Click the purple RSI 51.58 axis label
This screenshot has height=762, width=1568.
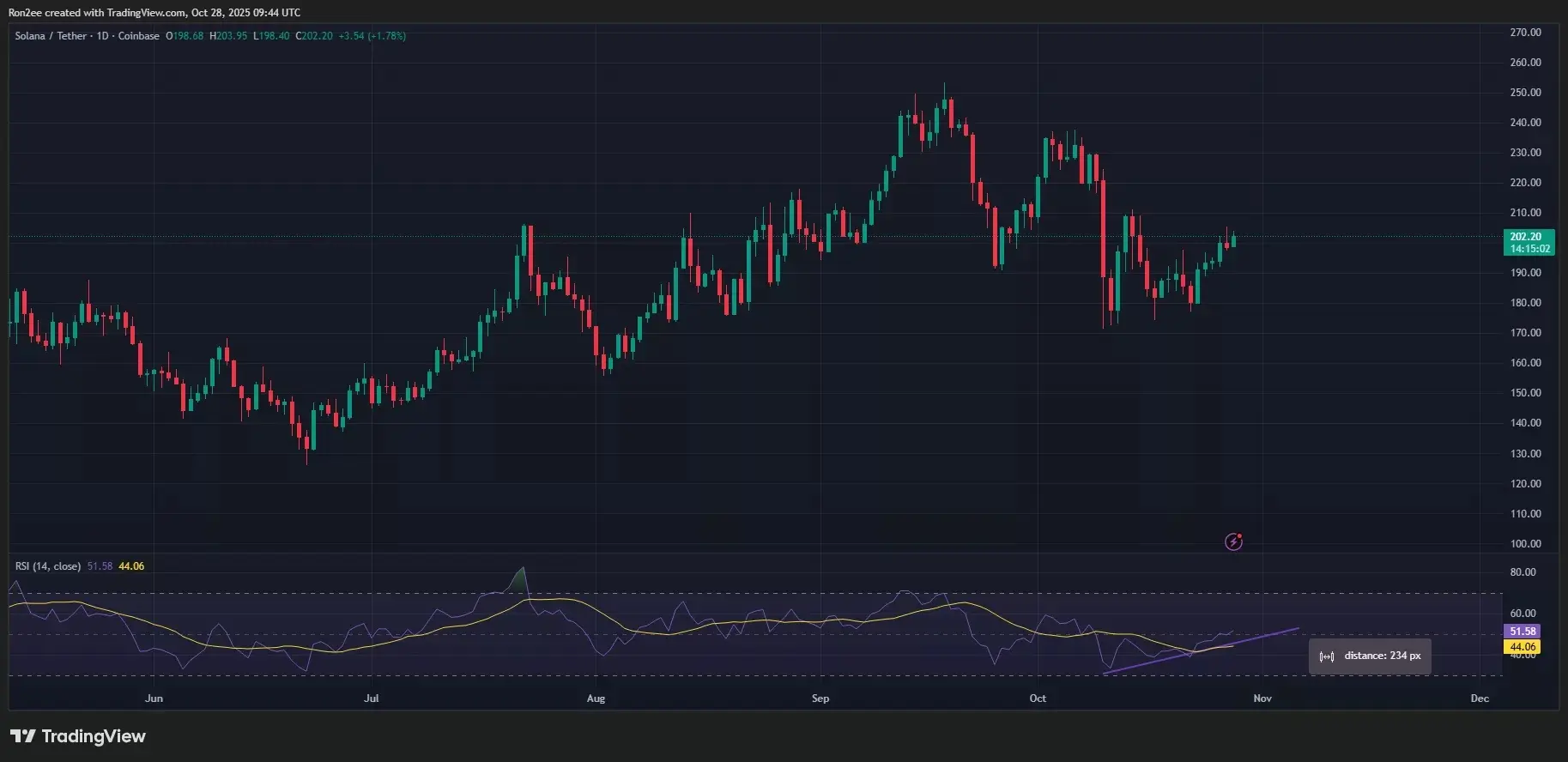pos(1523,632)
